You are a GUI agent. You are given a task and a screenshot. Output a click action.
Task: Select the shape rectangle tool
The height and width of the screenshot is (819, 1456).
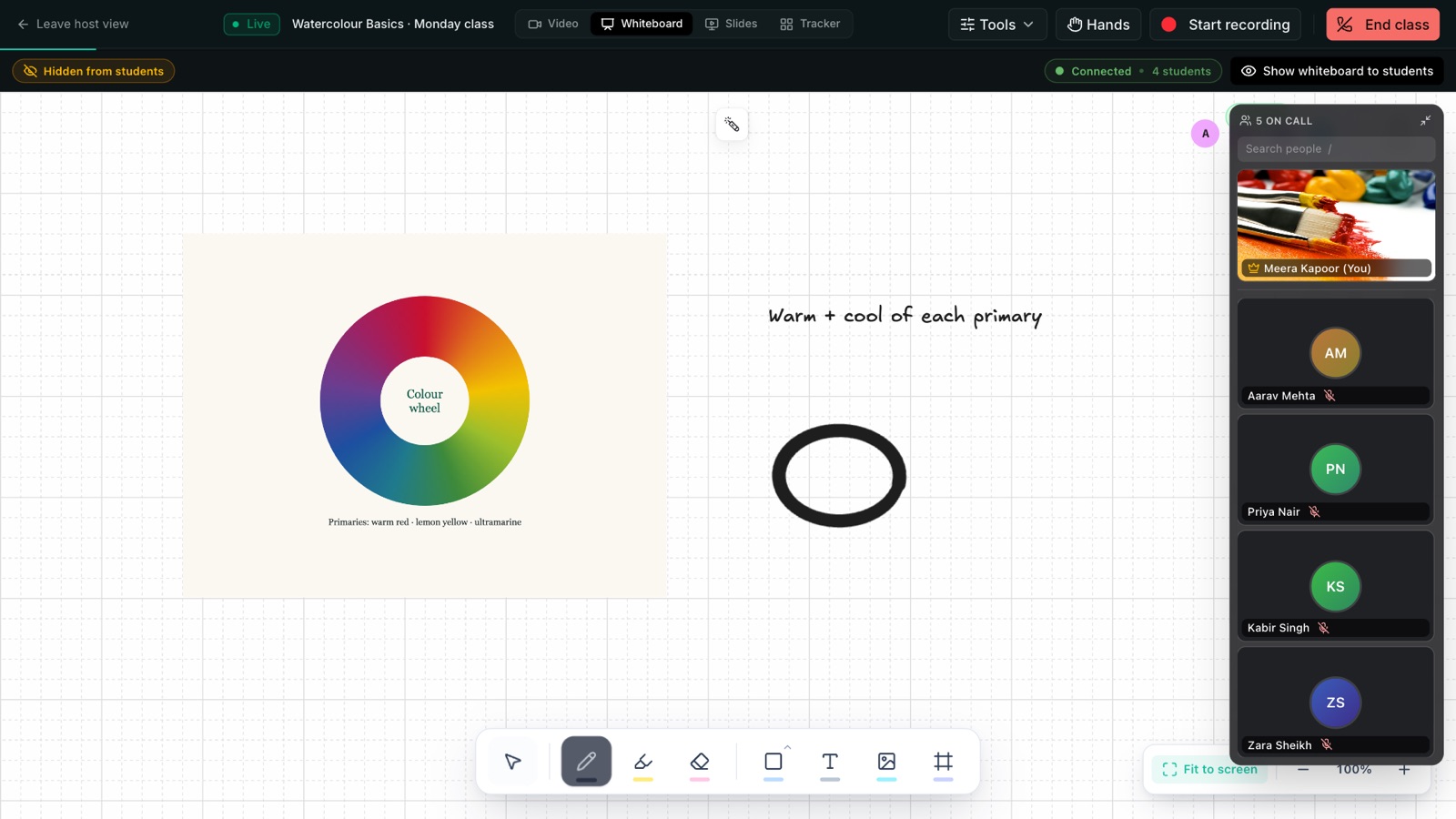tap(773, 762)
